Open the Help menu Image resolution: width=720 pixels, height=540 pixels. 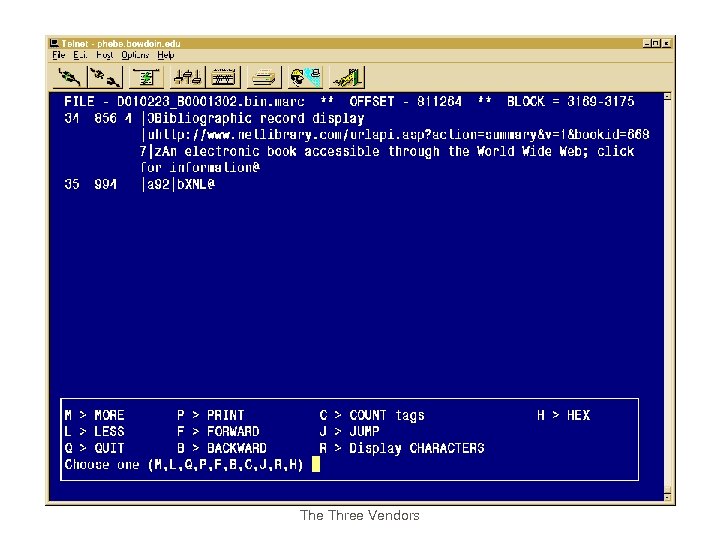pyautogui.click(x=165, y=56)
